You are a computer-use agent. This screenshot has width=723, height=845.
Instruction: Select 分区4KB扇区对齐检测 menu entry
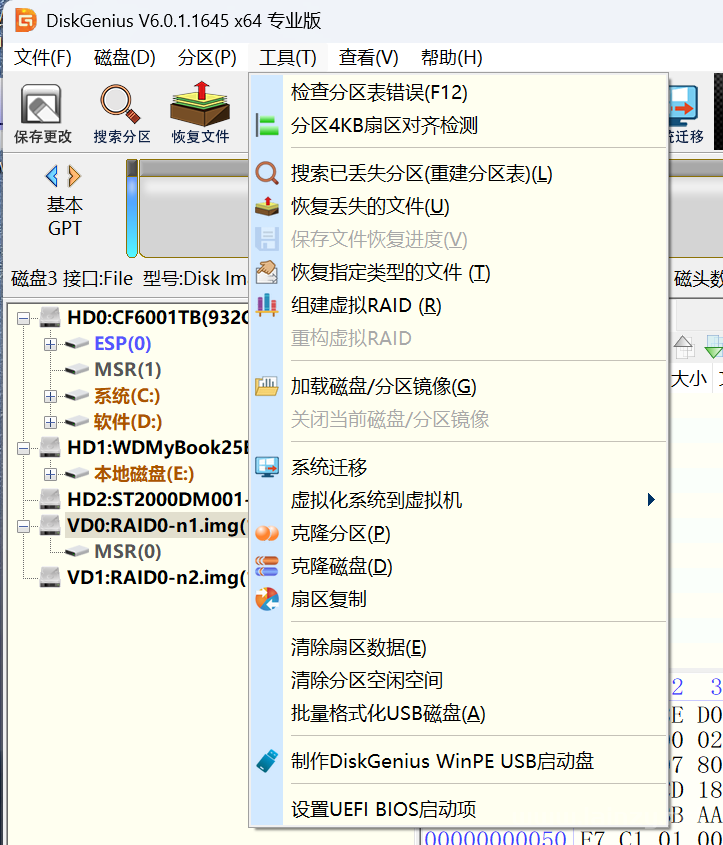384,126
